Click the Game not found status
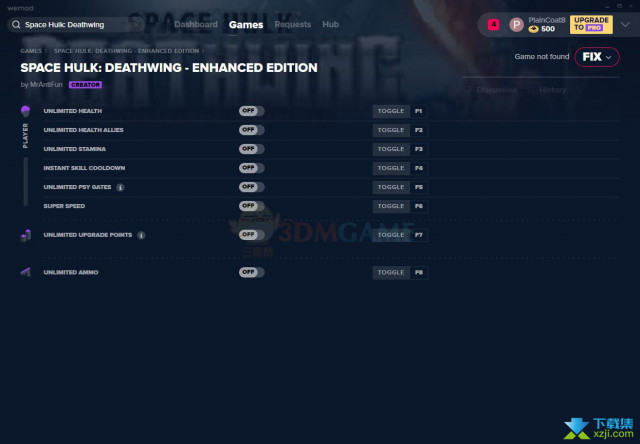This screenshot has width=640, height=444. coord(542,57)
